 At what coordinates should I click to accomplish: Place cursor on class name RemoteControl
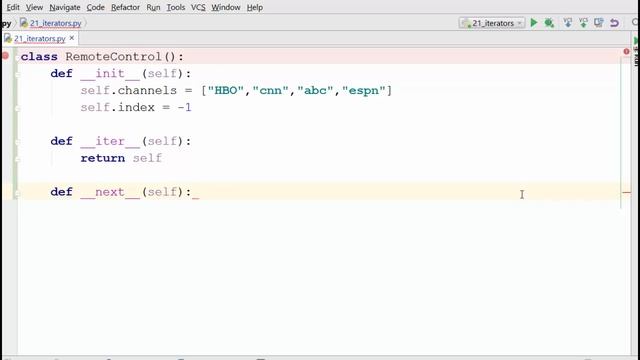[x=113, y=56]
